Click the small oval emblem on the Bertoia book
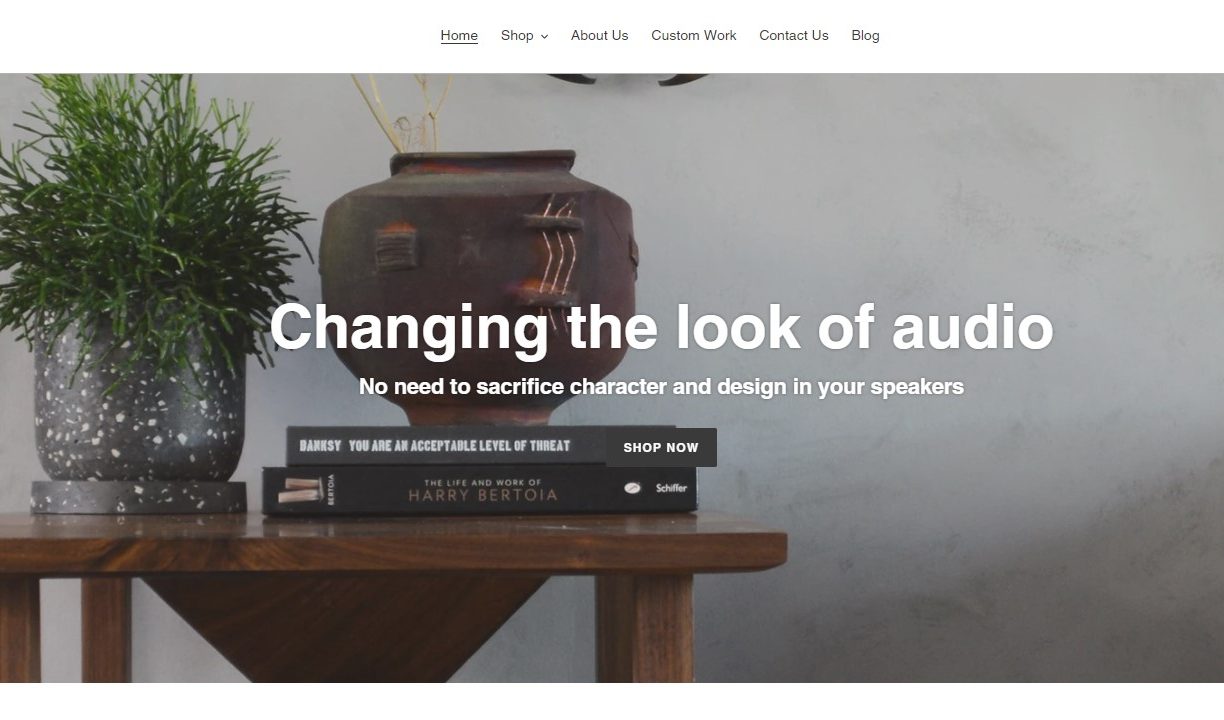1224x720 pixels. [x=632, y=488]
